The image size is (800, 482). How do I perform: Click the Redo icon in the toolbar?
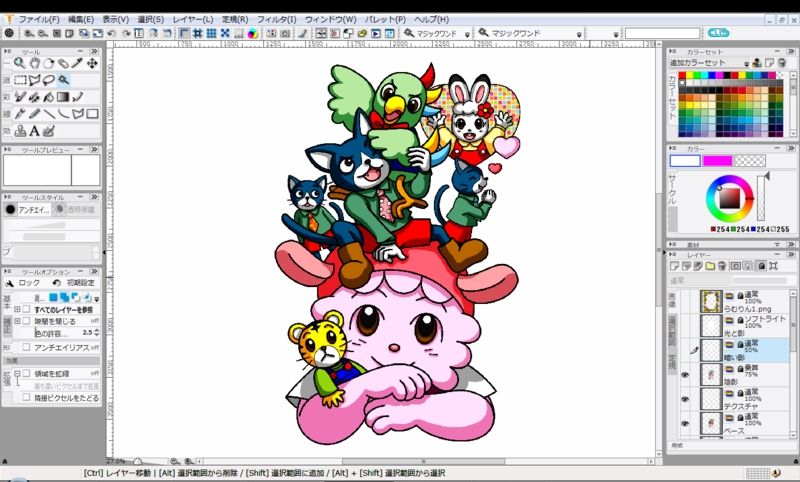126,33
